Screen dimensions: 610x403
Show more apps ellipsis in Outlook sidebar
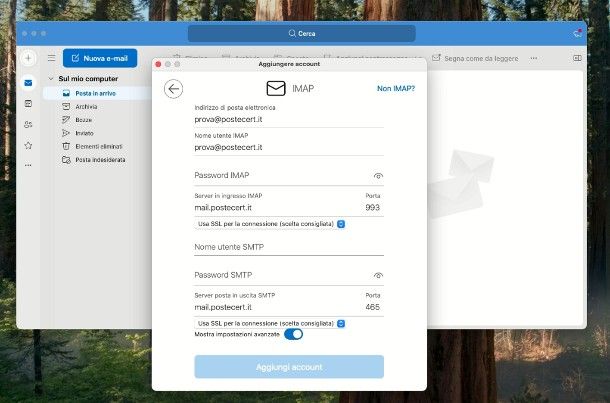click(x=28, y=165)
